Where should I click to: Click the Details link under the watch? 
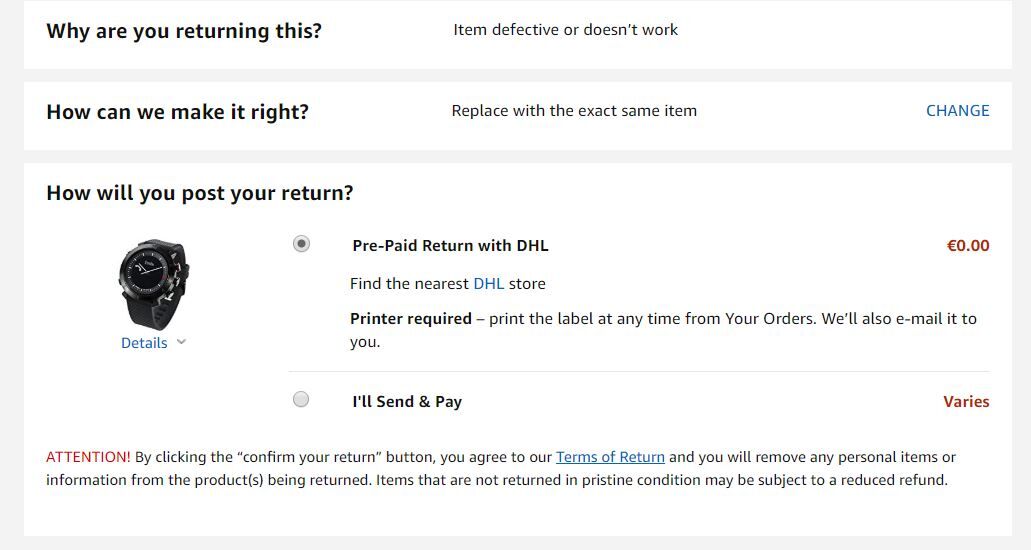(x=144, y=343)
